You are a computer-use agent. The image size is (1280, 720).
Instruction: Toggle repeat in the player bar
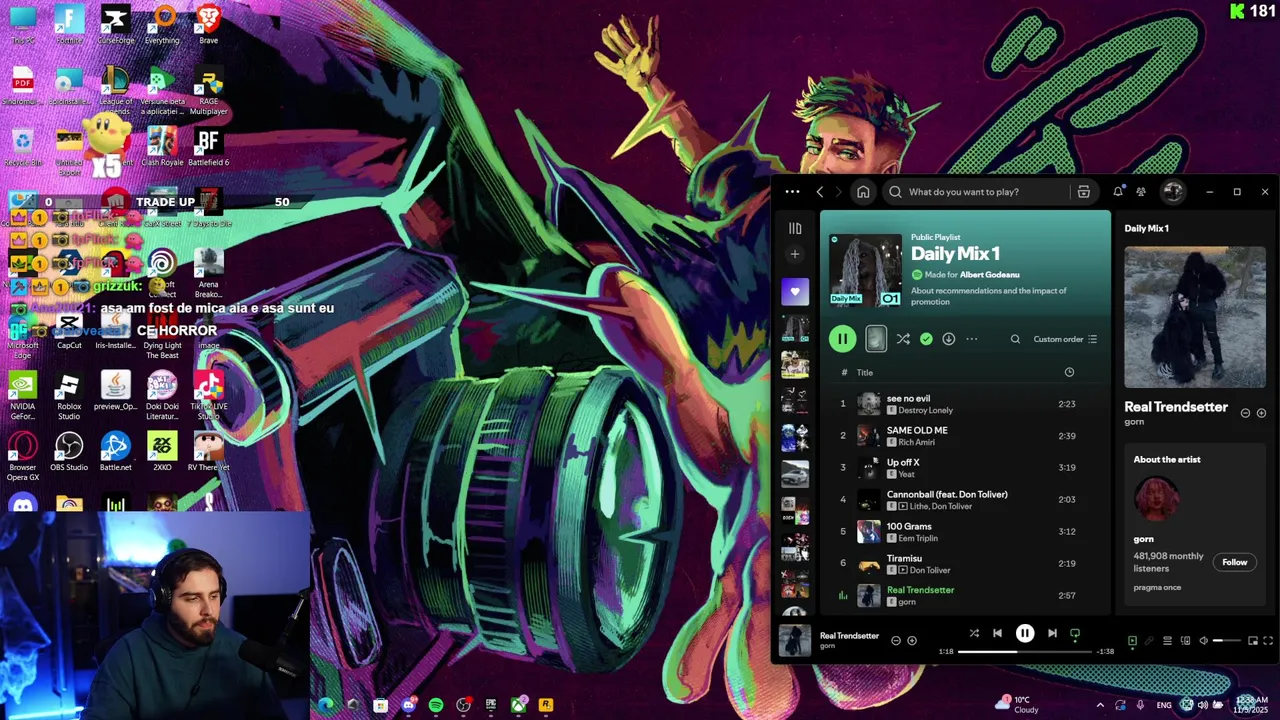coord(1075,633)
